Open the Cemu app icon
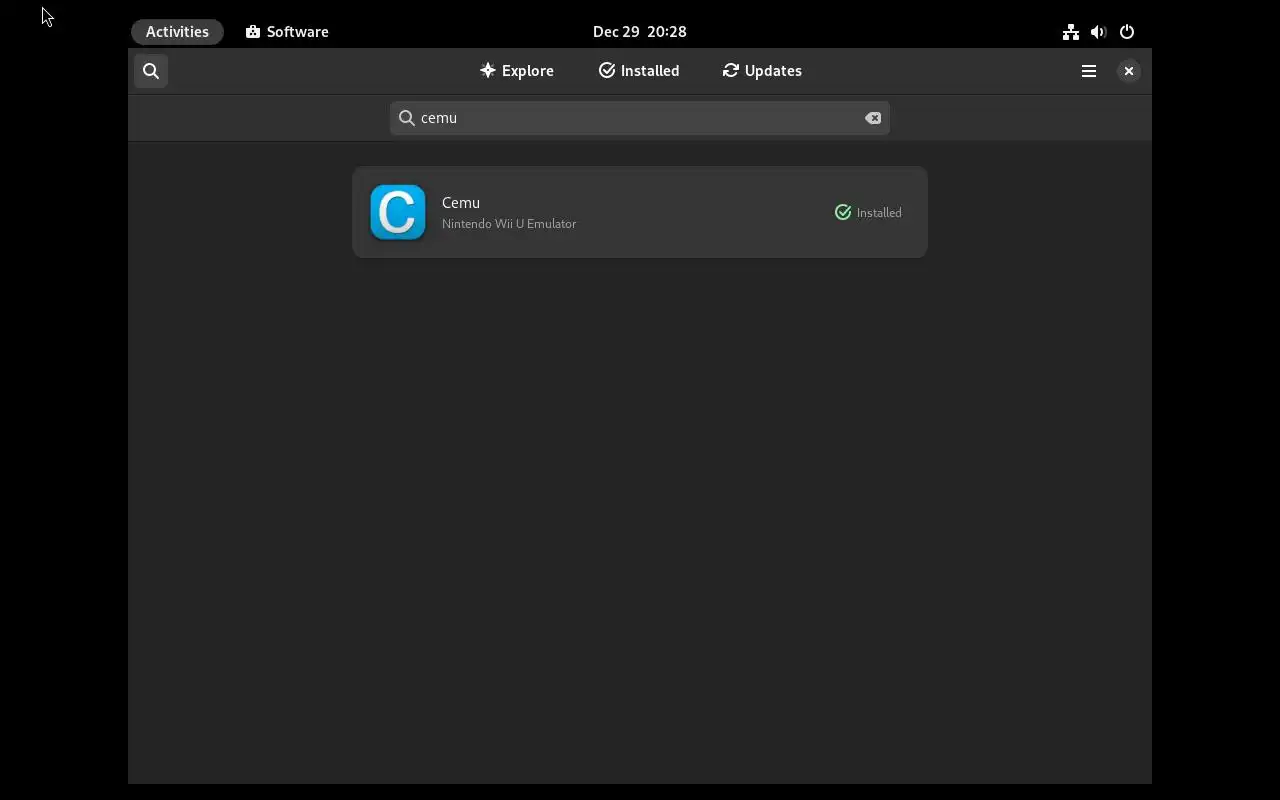 (398, 212)
